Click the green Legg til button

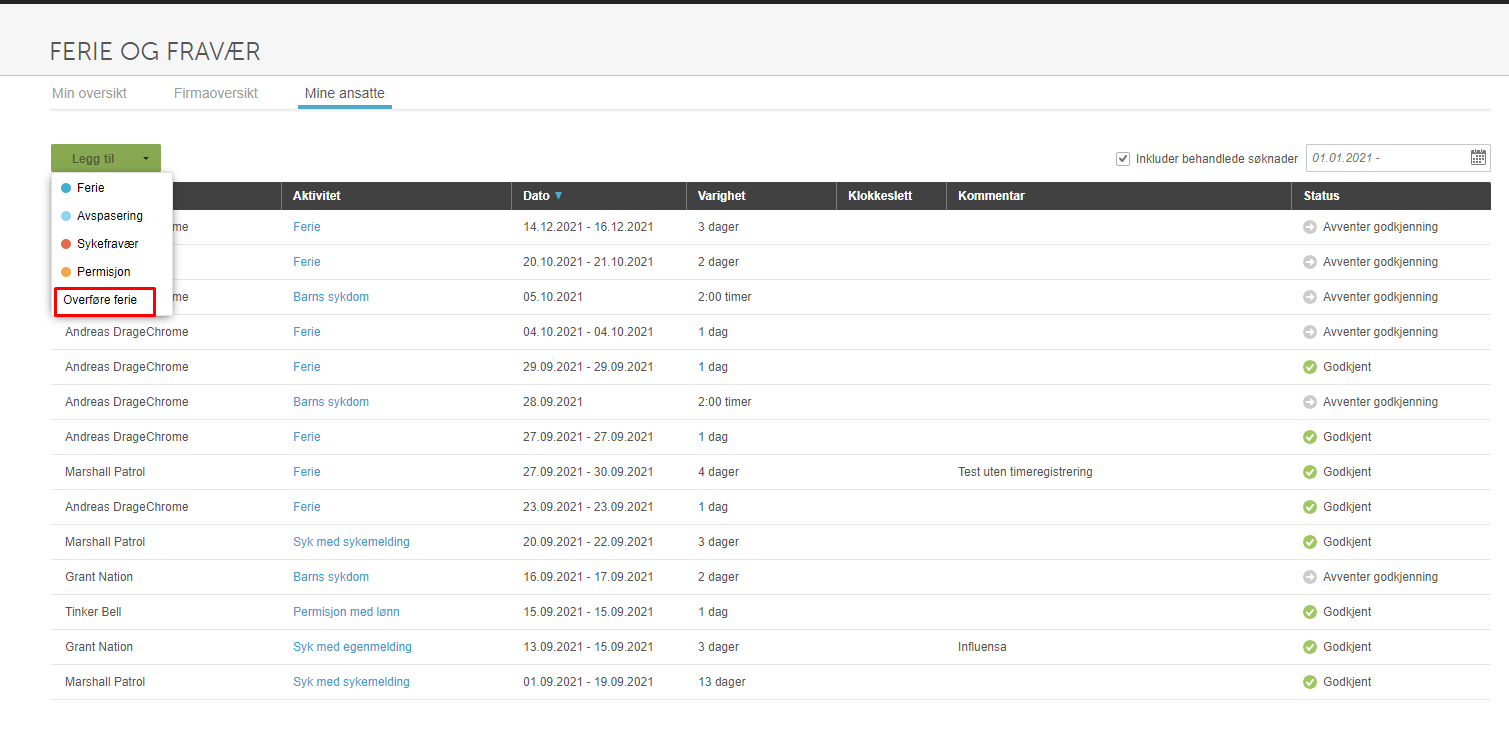click(93, 158)
